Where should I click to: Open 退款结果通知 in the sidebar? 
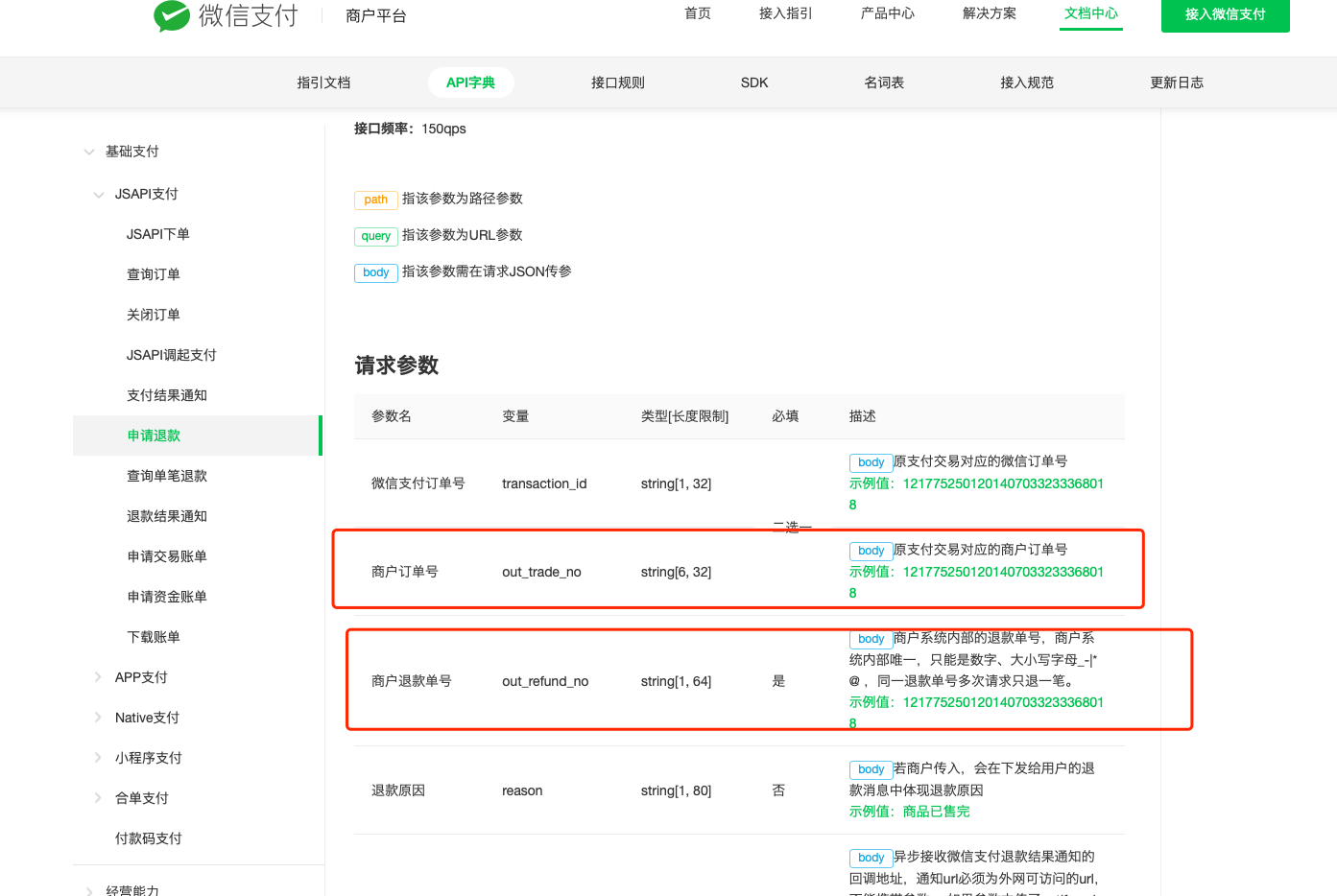167,516
